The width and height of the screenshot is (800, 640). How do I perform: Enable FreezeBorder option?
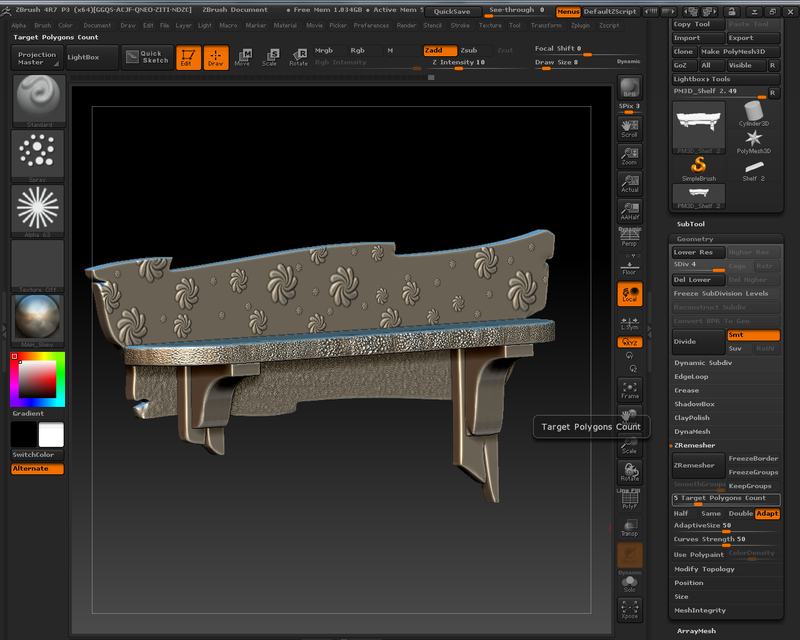(753, 458)
